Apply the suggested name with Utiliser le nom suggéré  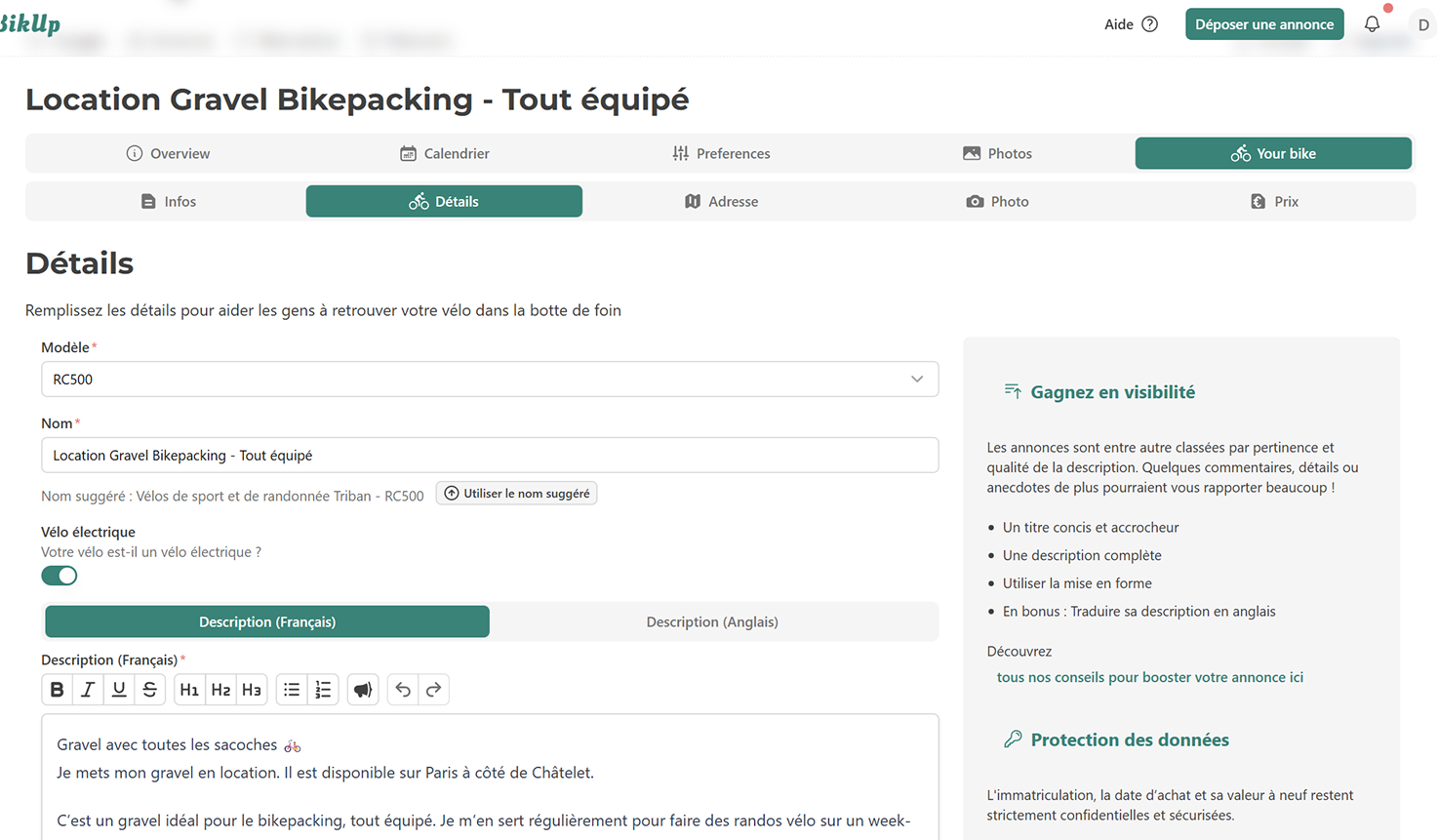pyautogui.click(x=516, y=493)
